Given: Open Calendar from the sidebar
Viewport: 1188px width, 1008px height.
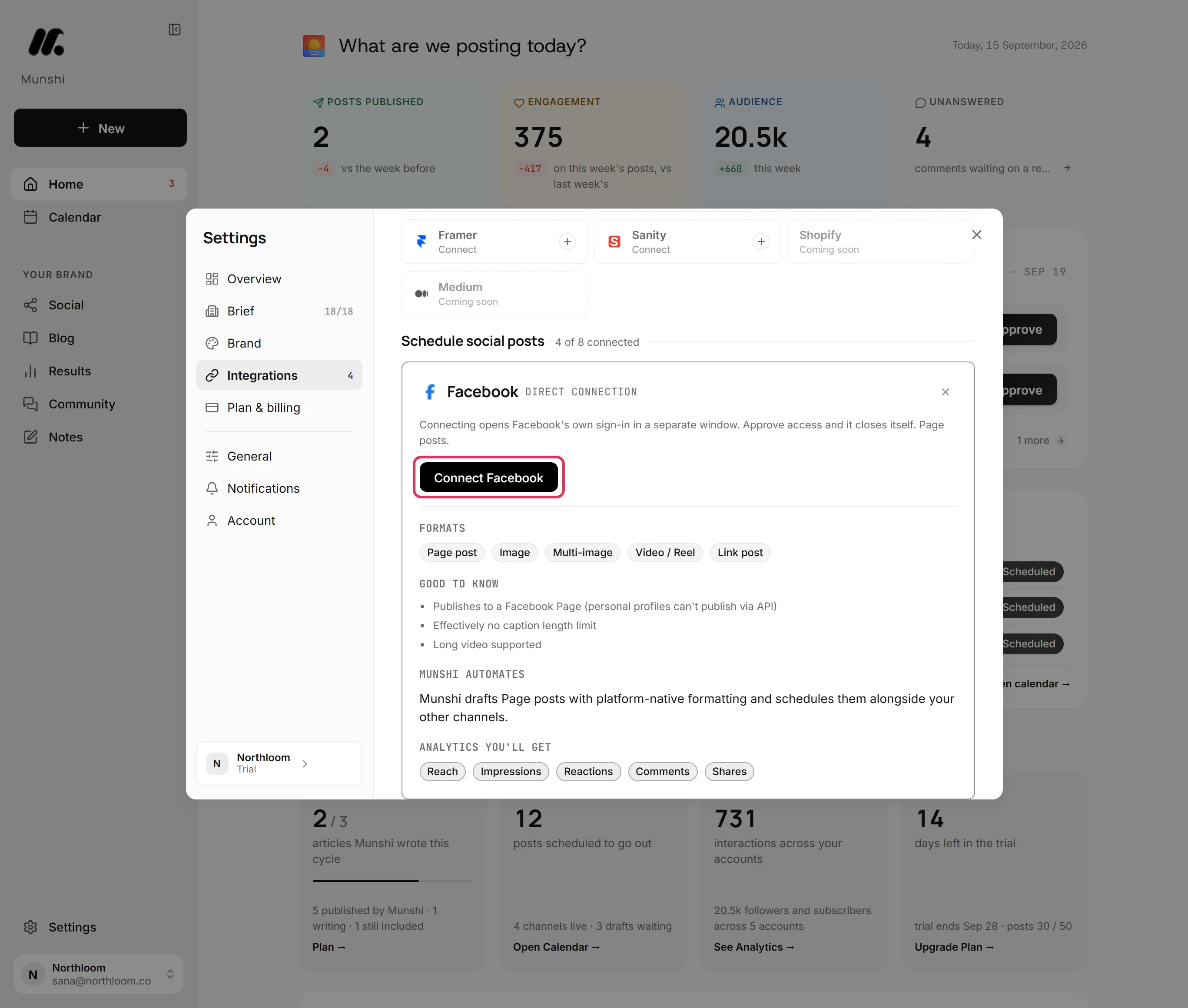Looking at the screenshot, I should pyautogui.click(x=99, y=217).
